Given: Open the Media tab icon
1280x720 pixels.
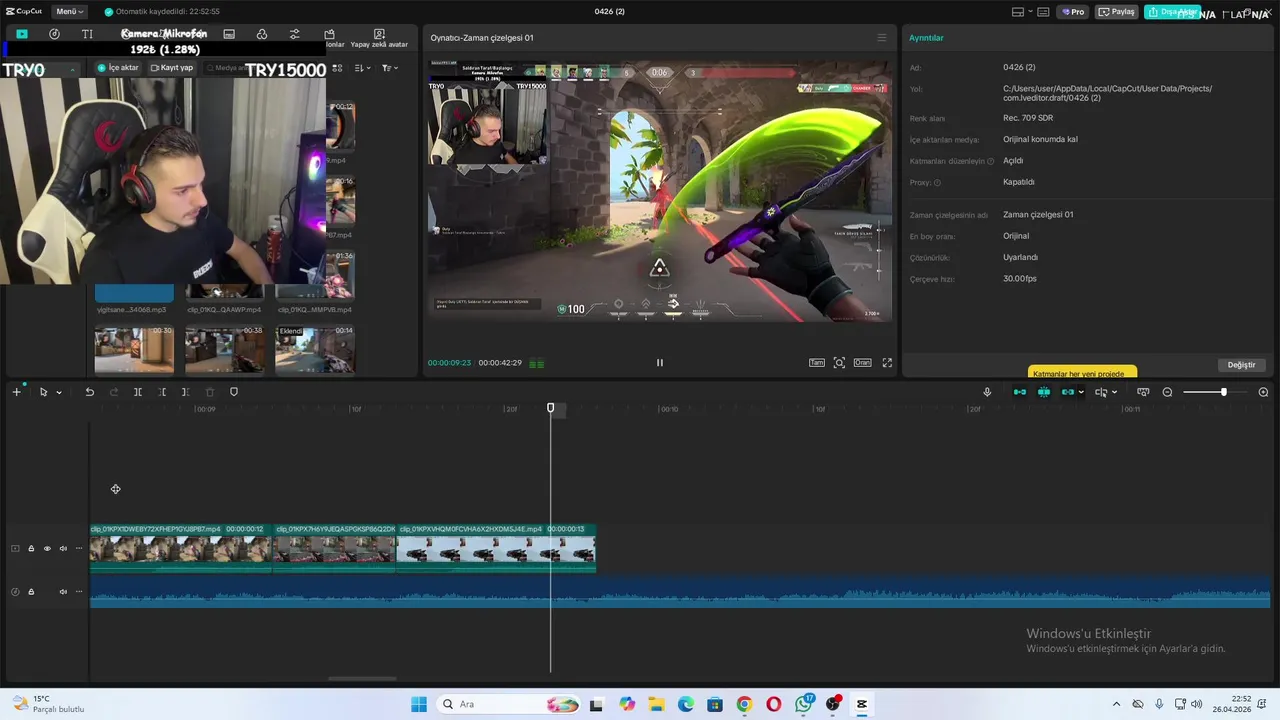Looking at the screenshot, I should tap(22, 34).
